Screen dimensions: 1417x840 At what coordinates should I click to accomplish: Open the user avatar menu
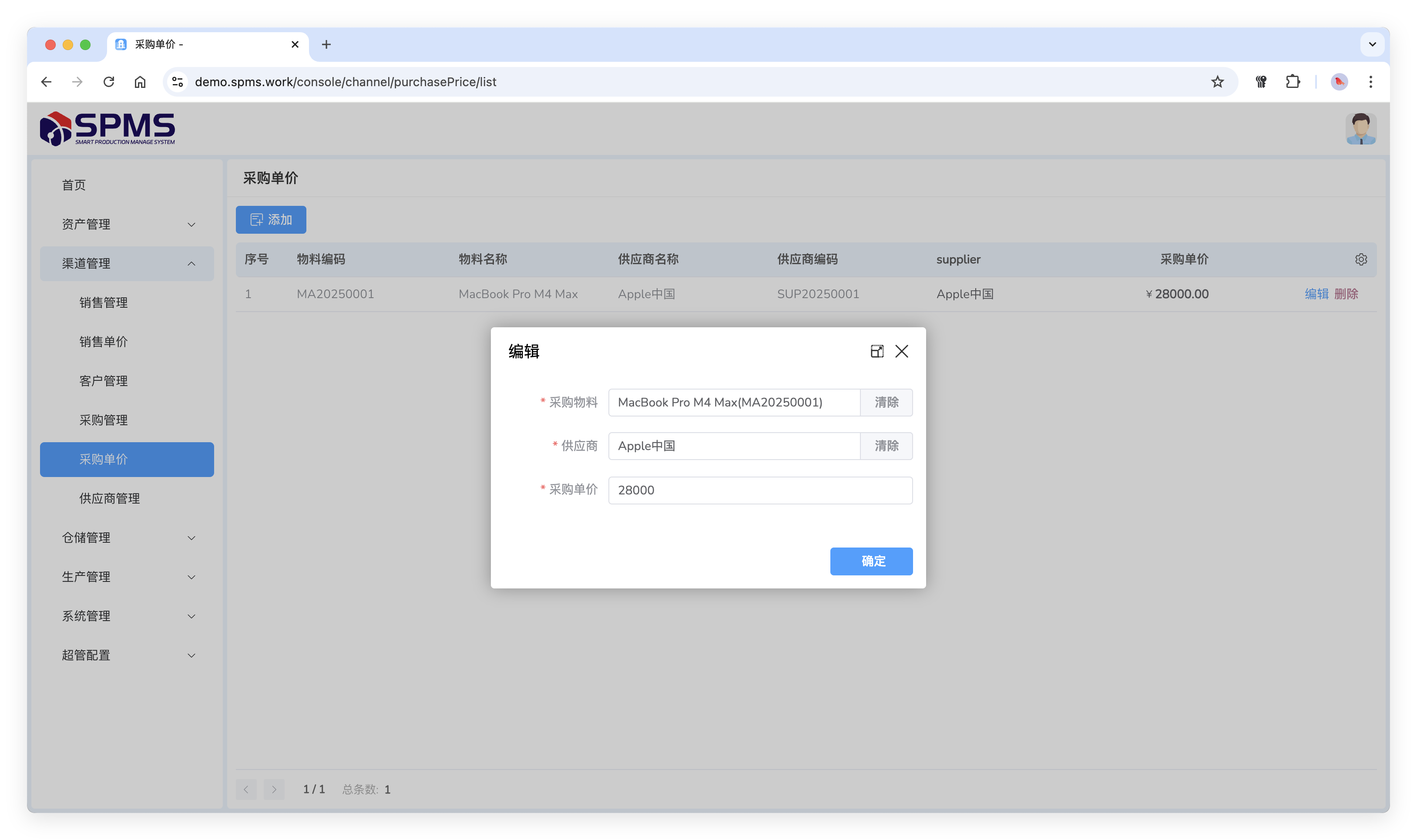(x=1360, y=128)
